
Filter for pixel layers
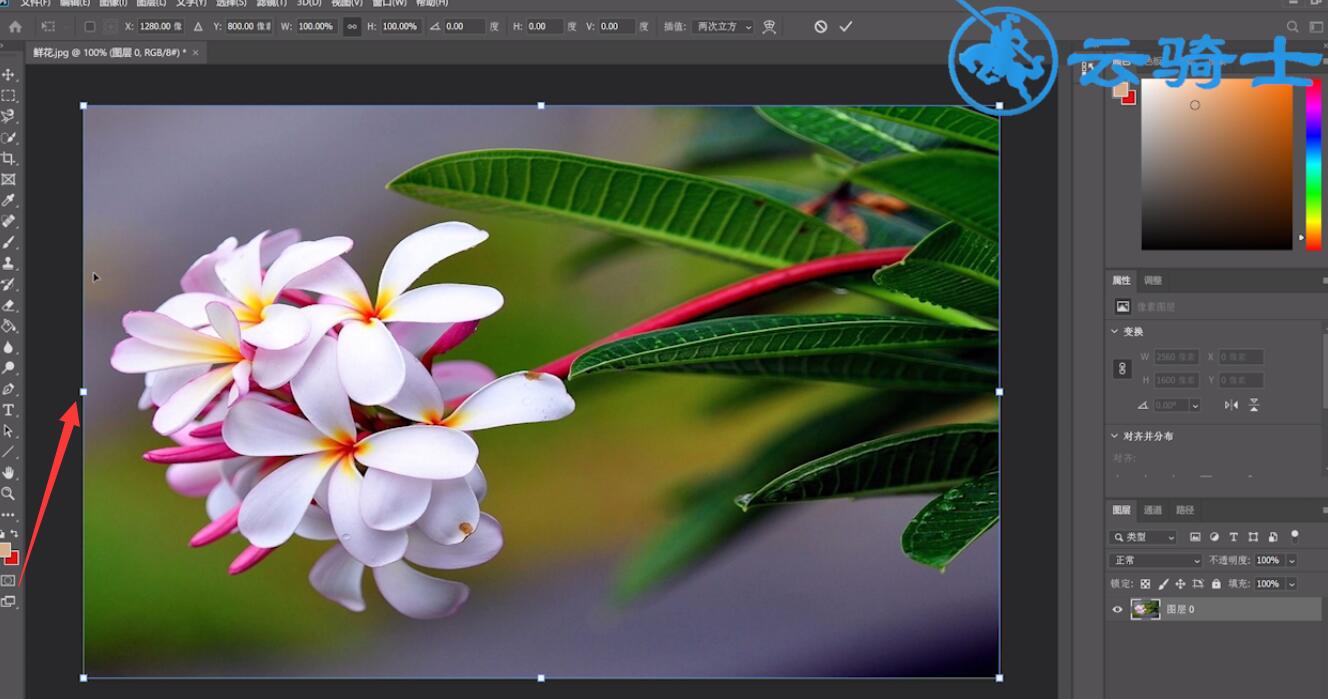click(x=1195, y=537)
